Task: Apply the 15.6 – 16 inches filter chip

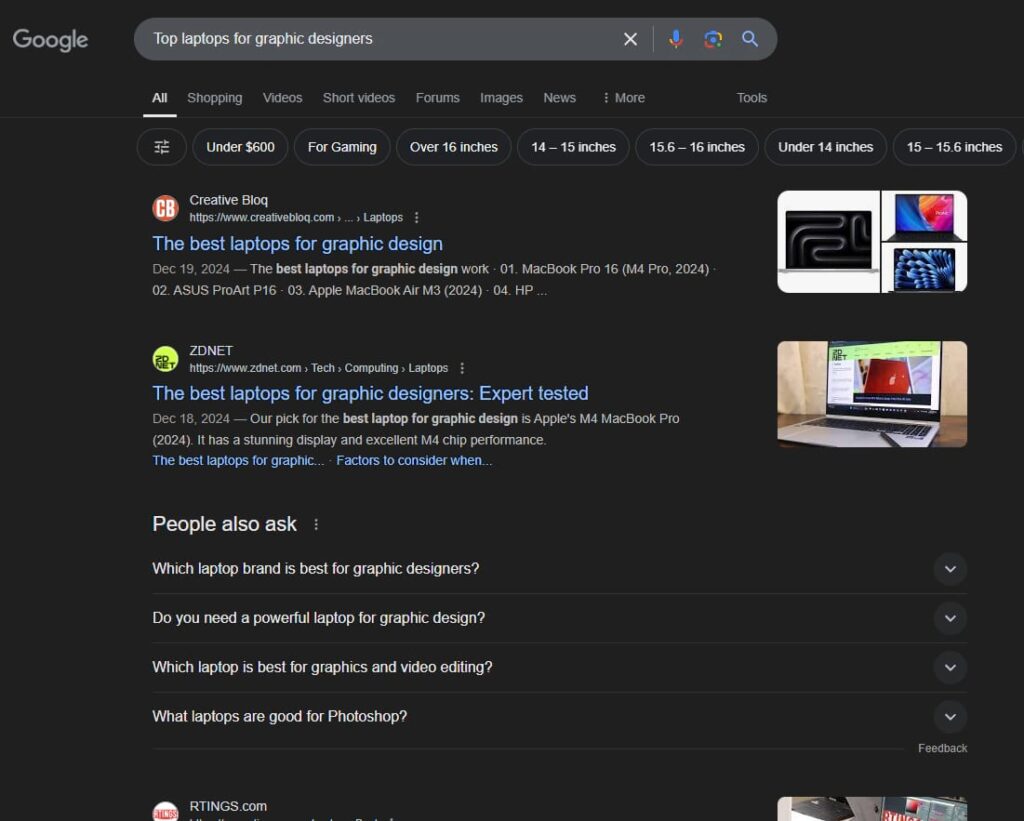Action: [x=697, y=147]
